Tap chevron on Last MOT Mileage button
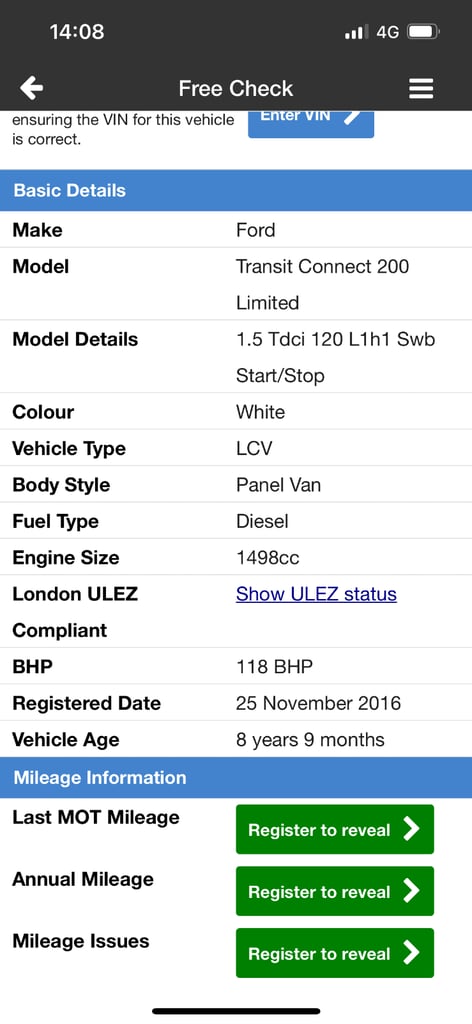The image size is (472, 1024). (x=411, y=829)
